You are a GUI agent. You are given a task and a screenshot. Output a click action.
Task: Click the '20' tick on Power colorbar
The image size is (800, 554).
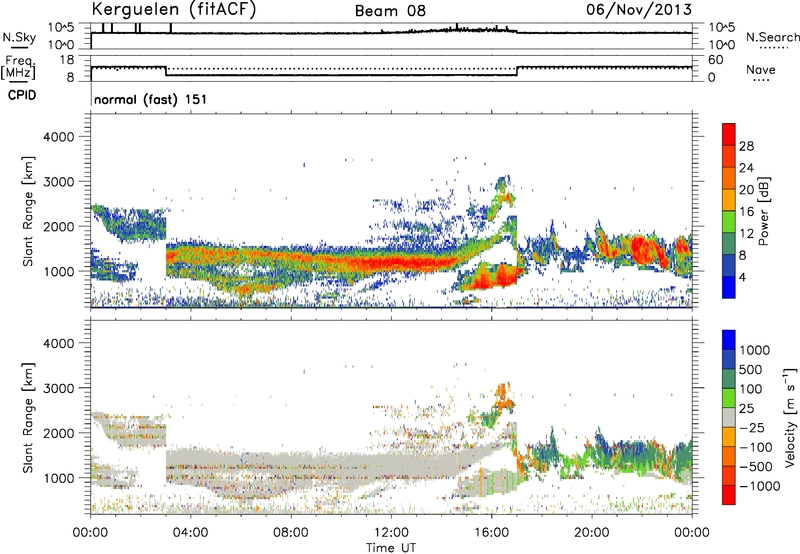(x=746, y=190)
